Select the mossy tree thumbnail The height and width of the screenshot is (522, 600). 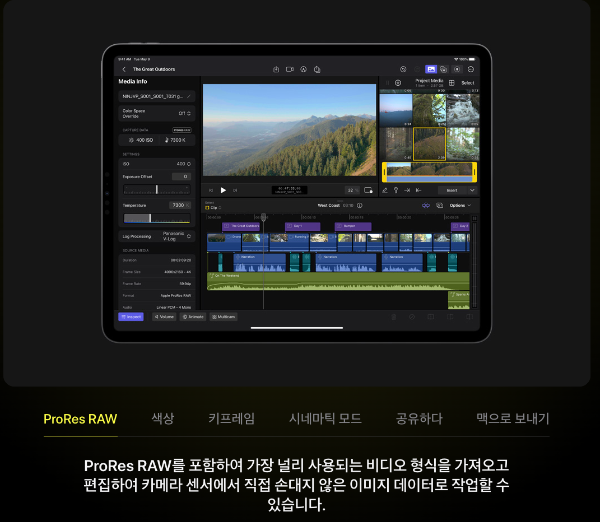(x=429, y=110)
